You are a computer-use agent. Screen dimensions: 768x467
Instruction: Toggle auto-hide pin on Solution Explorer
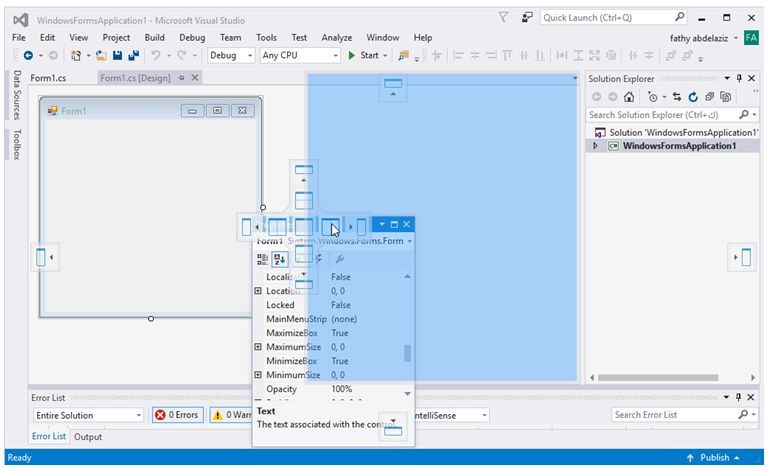point(739,78)
